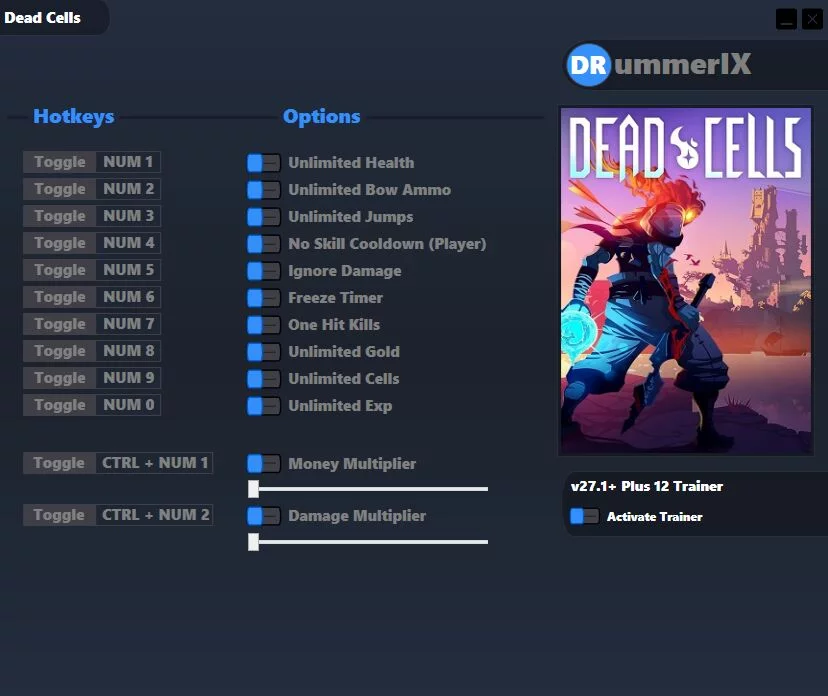Toggle No Skill Cooldown (Player)
Viewport: 828px width, 696px height.
point(264,244)
